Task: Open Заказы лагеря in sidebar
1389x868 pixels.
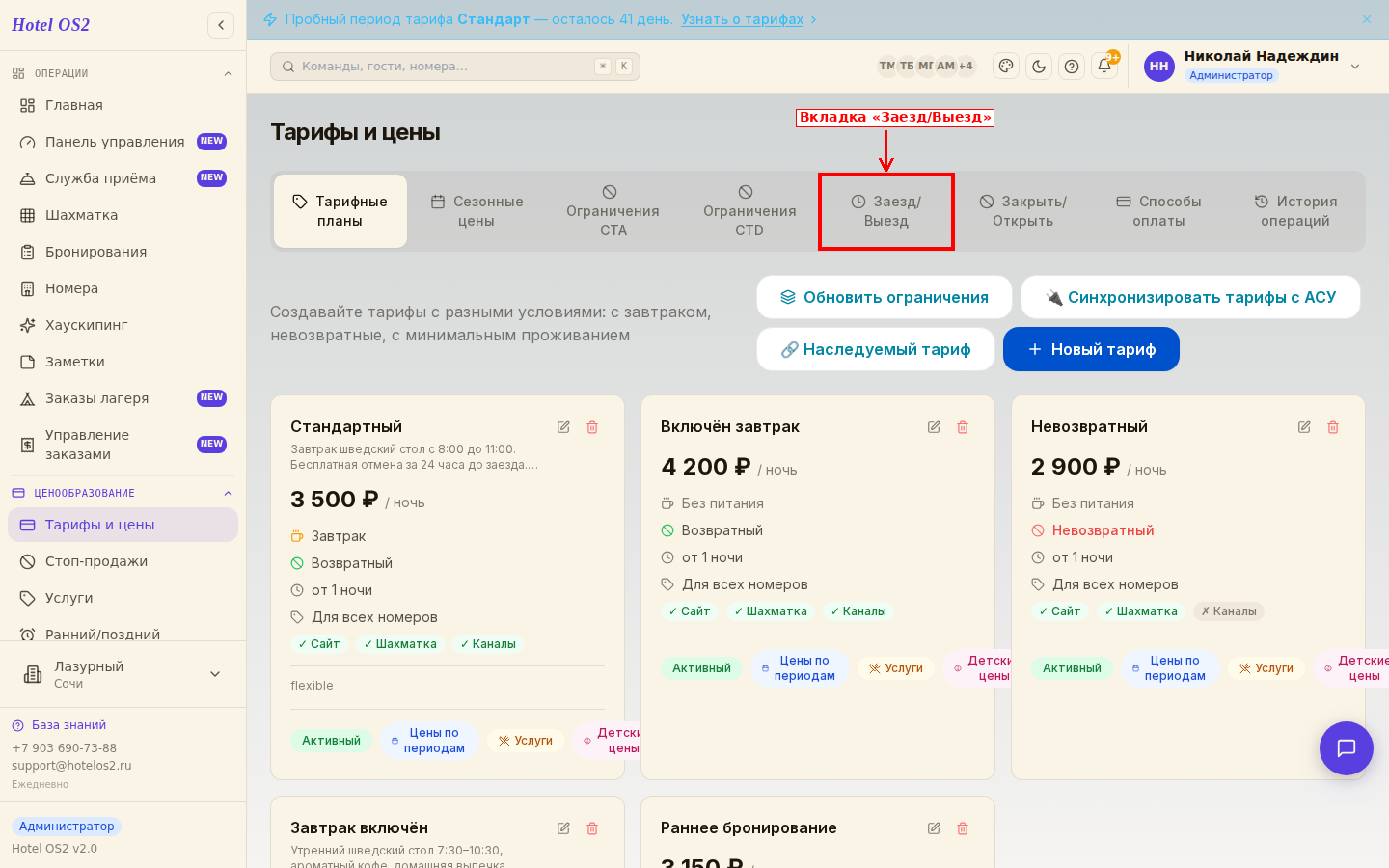Action: 123,398
